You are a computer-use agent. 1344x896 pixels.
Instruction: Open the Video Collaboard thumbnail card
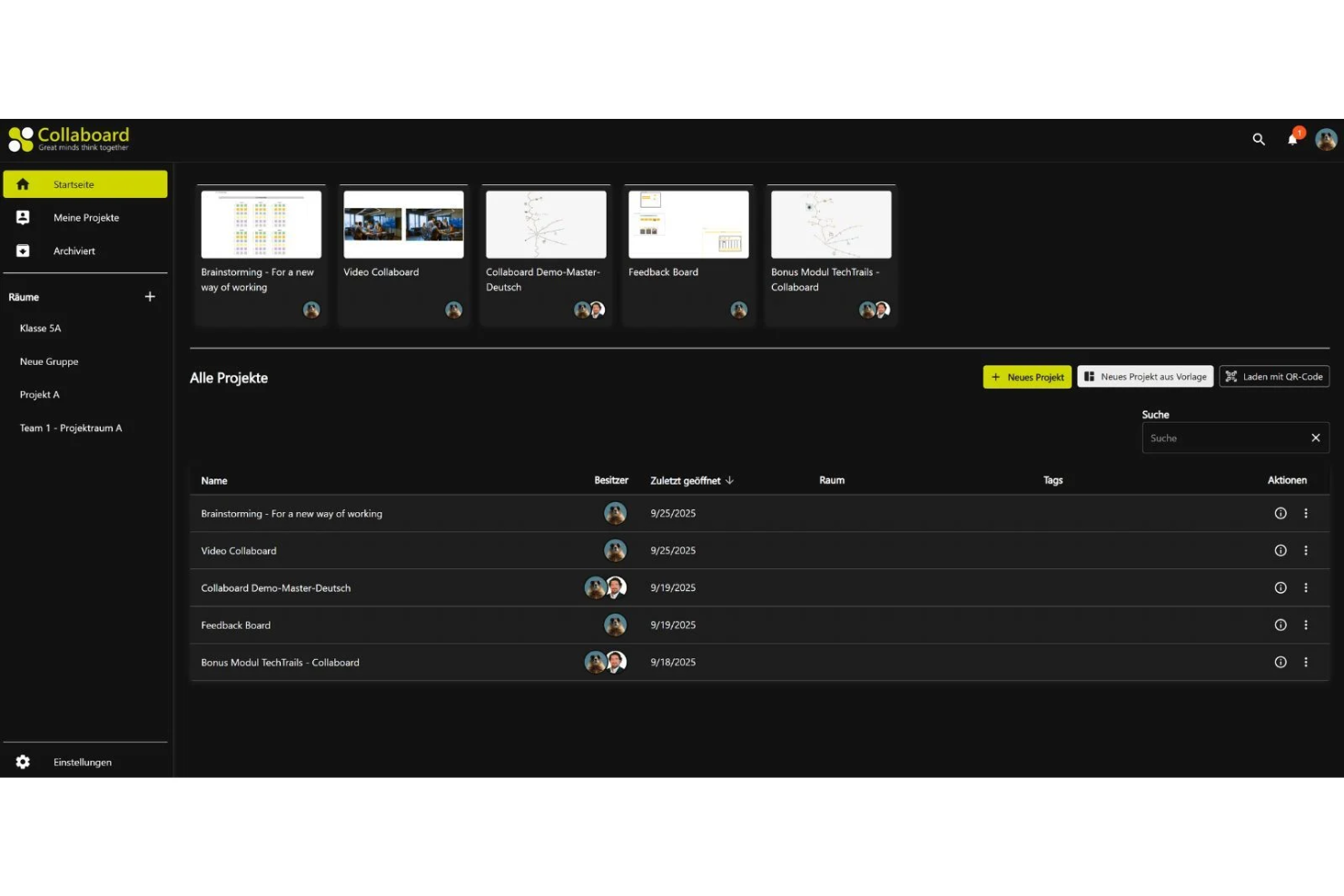coord(403,225)
